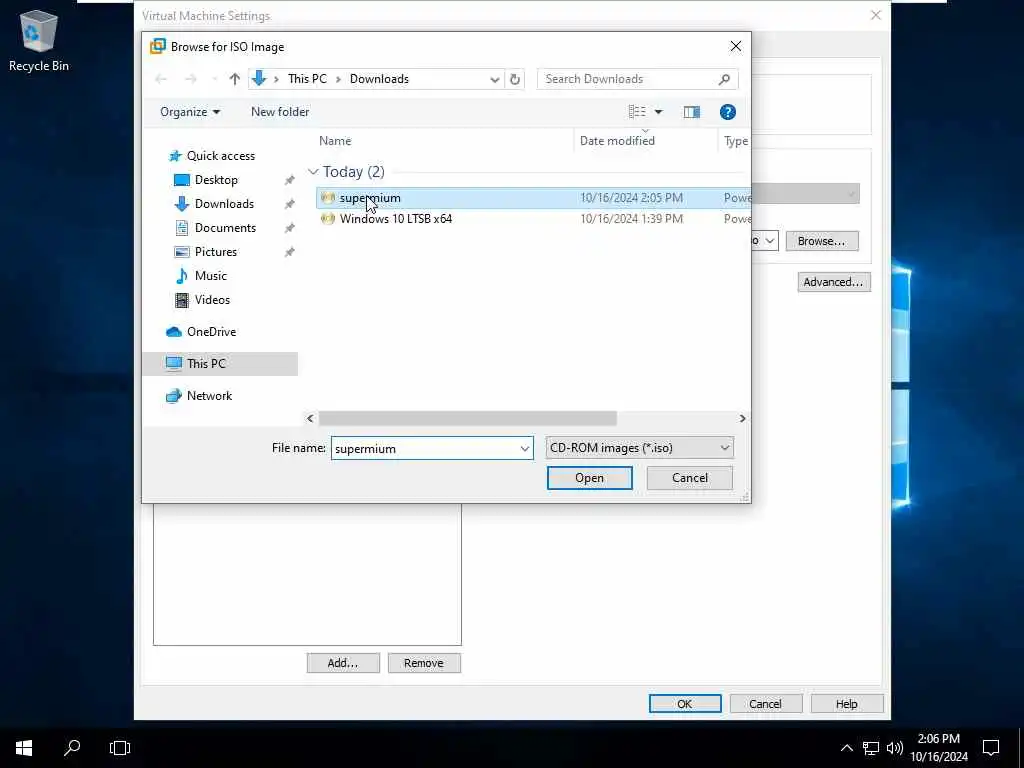Viewport: 1024px width, 768px height.
Task: Open the CD-ROM images file type dropdown
Action: click(639, 448)
